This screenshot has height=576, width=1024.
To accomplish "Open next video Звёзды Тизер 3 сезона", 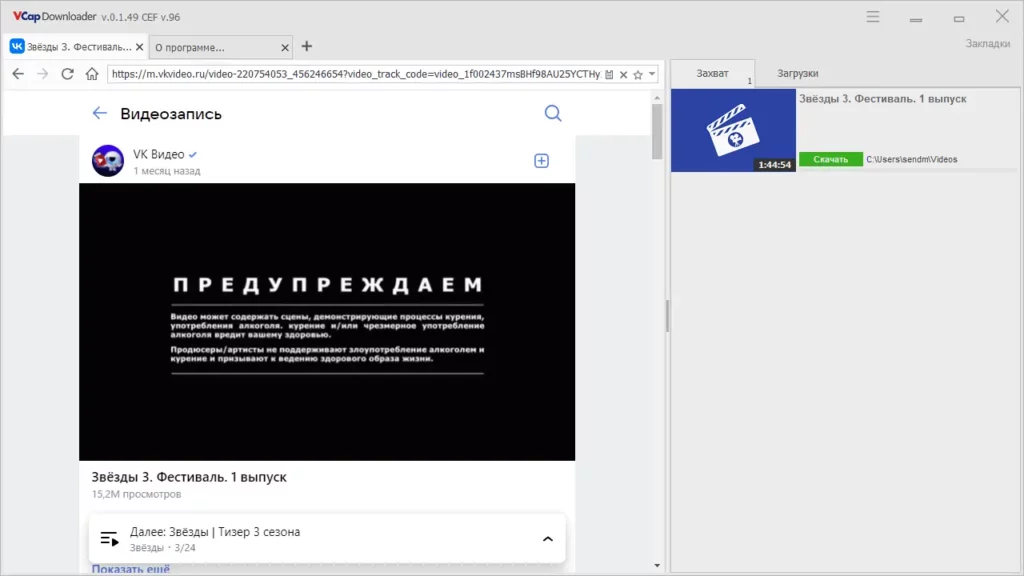I will (215, 532).
